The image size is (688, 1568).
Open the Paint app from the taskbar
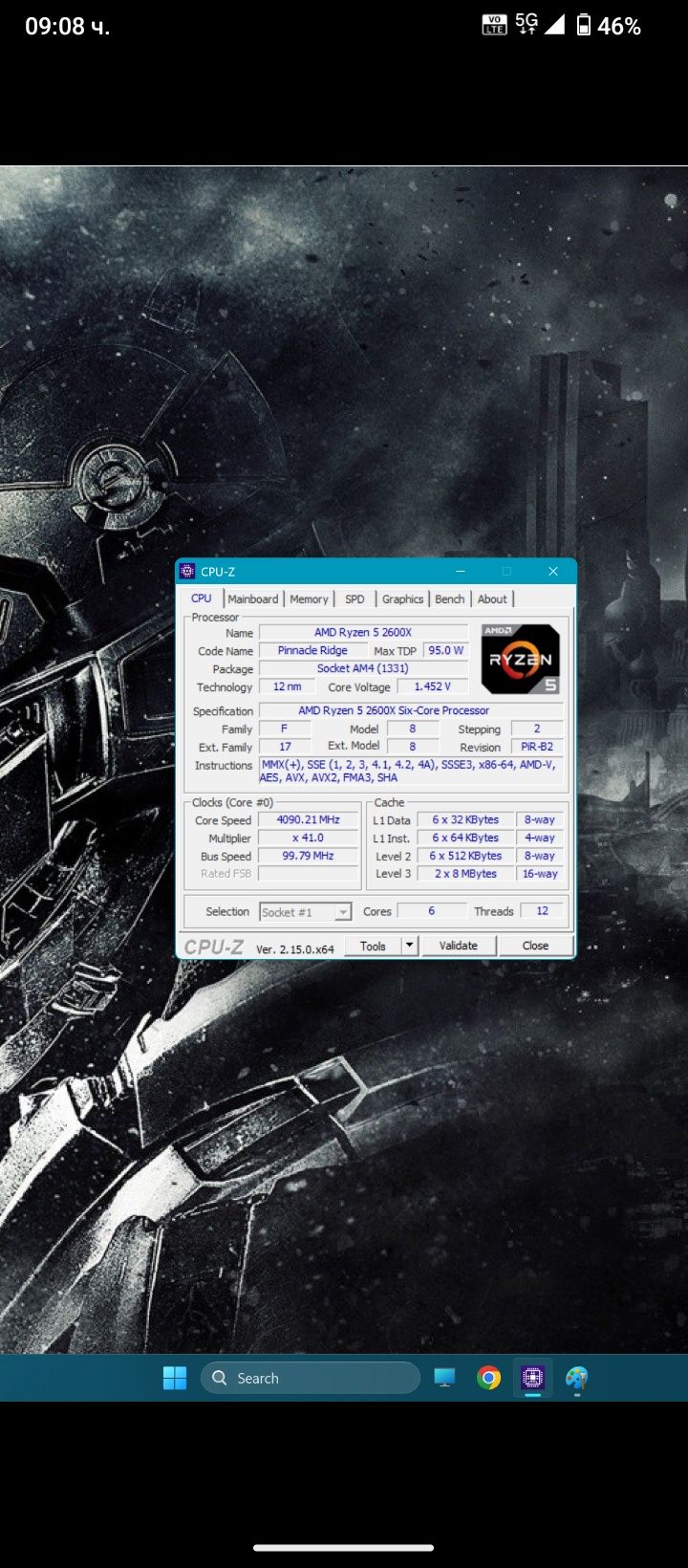[576, 1378]
